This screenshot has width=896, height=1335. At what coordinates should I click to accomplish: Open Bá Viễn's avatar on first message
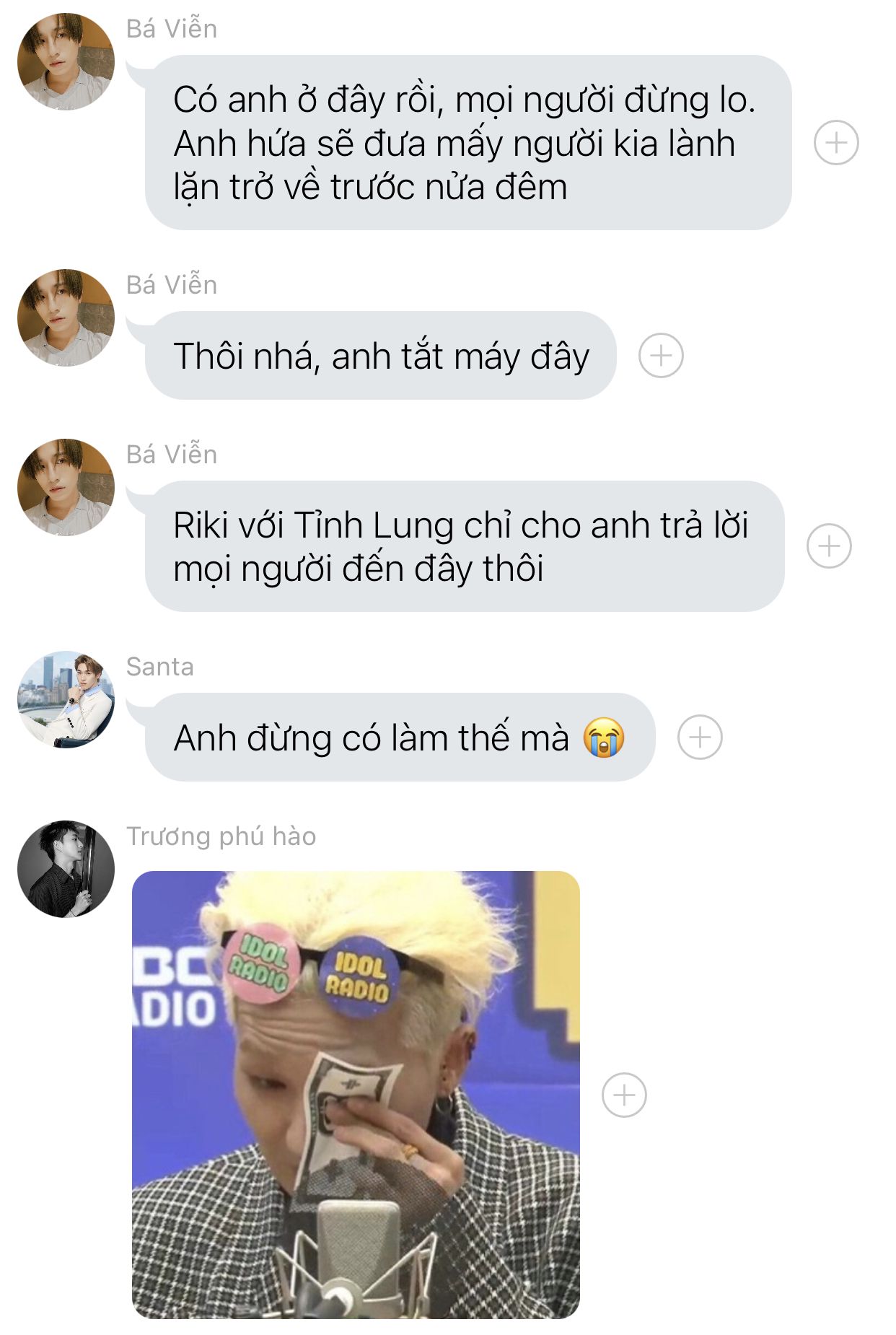click(66, 61)
